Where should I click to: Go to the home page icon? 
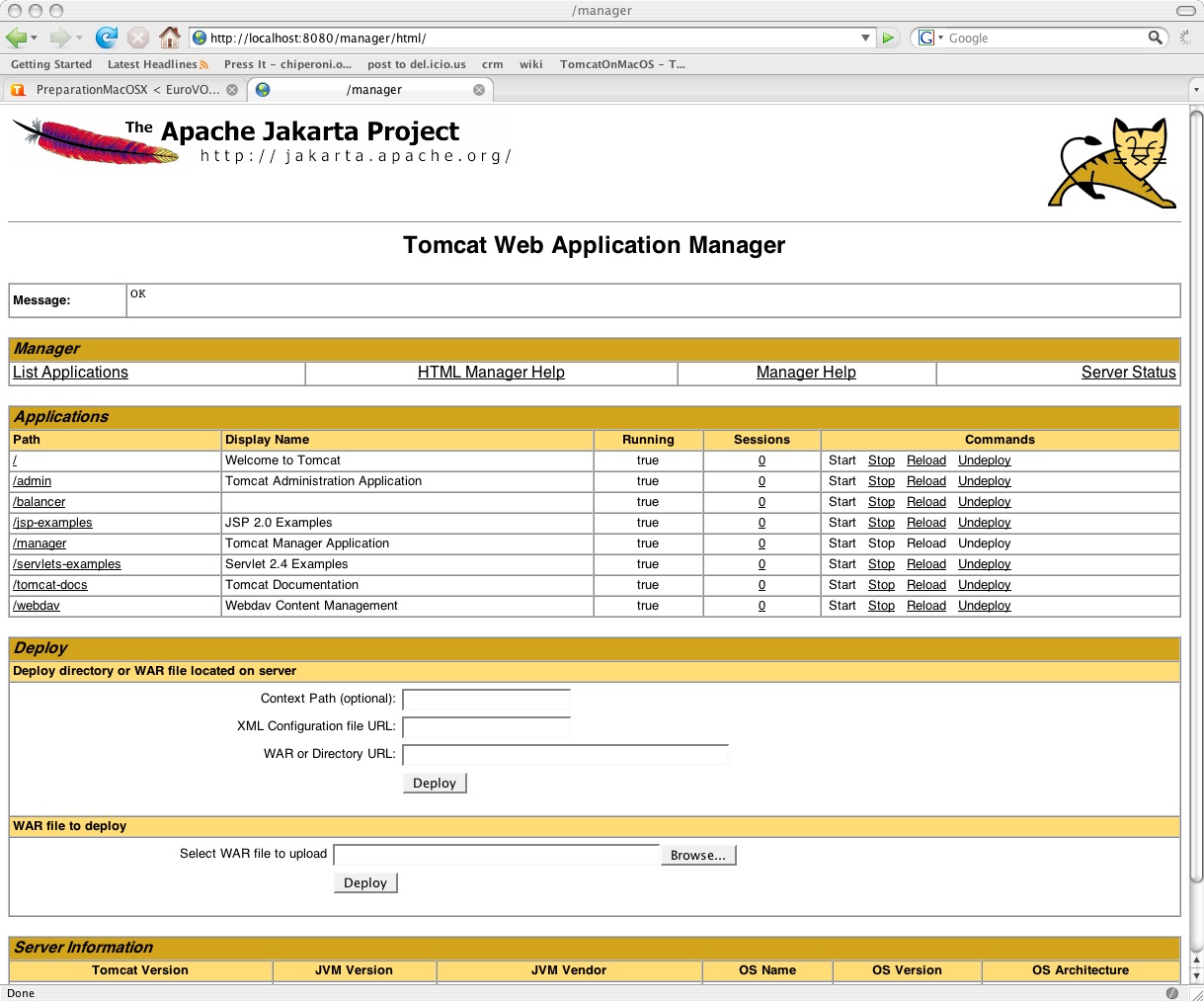tap(170, 38)
